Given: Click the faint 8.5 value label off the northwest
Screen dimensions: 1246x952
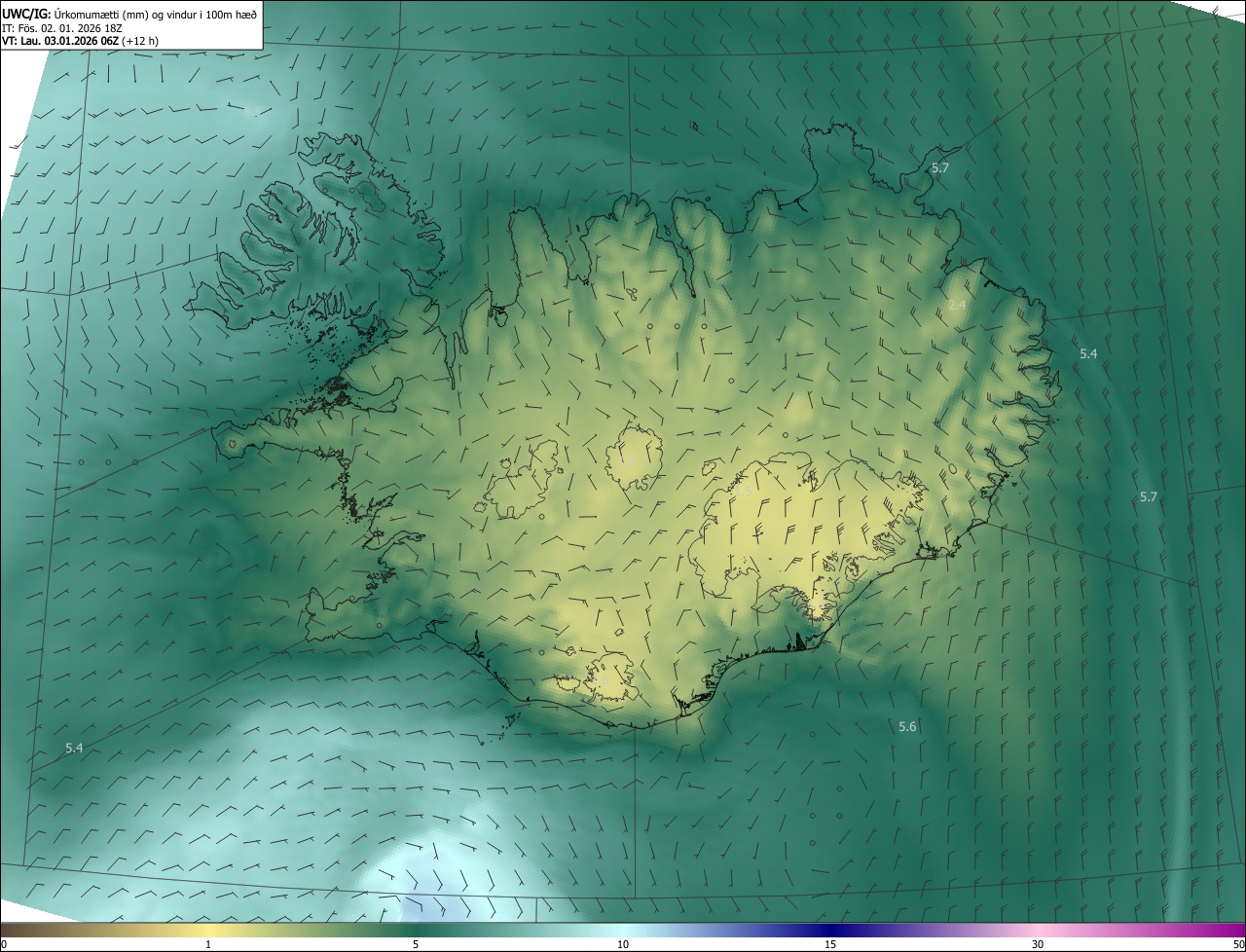Looking at the screenshot, I should [x=251, y=112].
